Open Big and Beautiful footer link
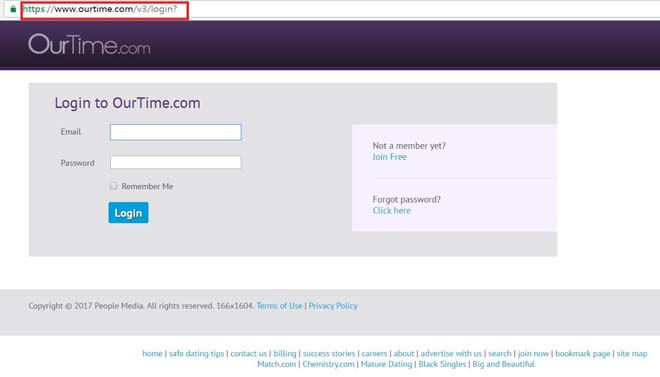This screenshot has width=660, height=377. 503,364
